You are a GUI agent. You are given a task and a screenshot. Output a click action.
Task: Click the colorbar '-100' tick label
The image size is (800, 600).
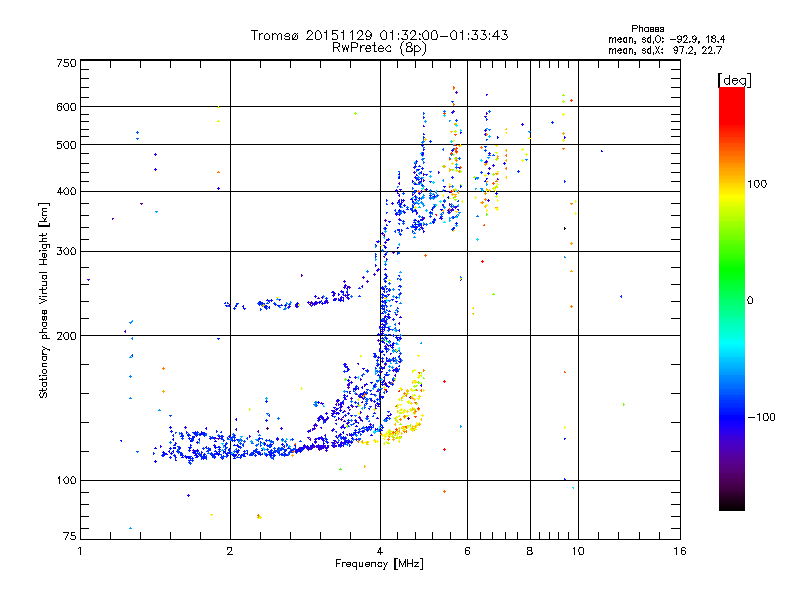(762, 417)
